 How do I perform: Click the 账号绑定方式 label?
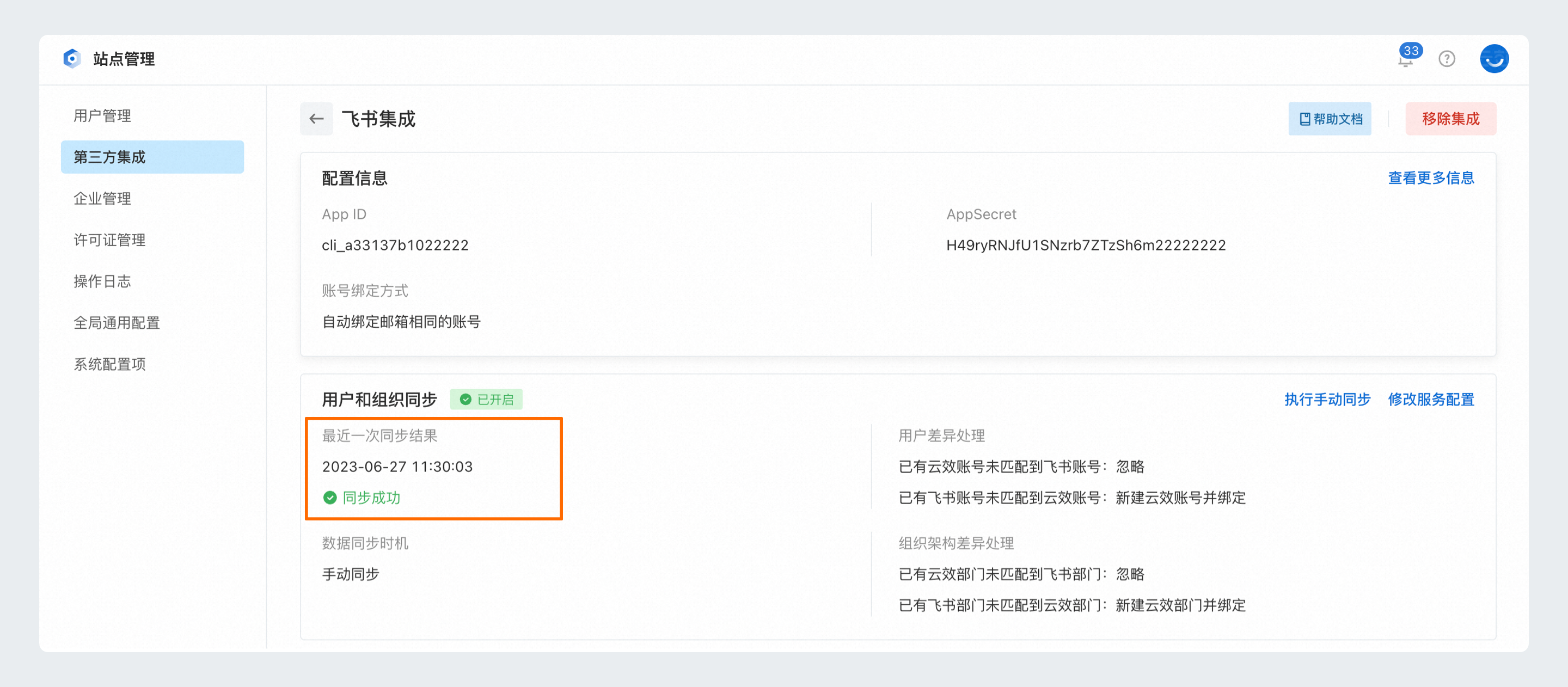(365, 291)
